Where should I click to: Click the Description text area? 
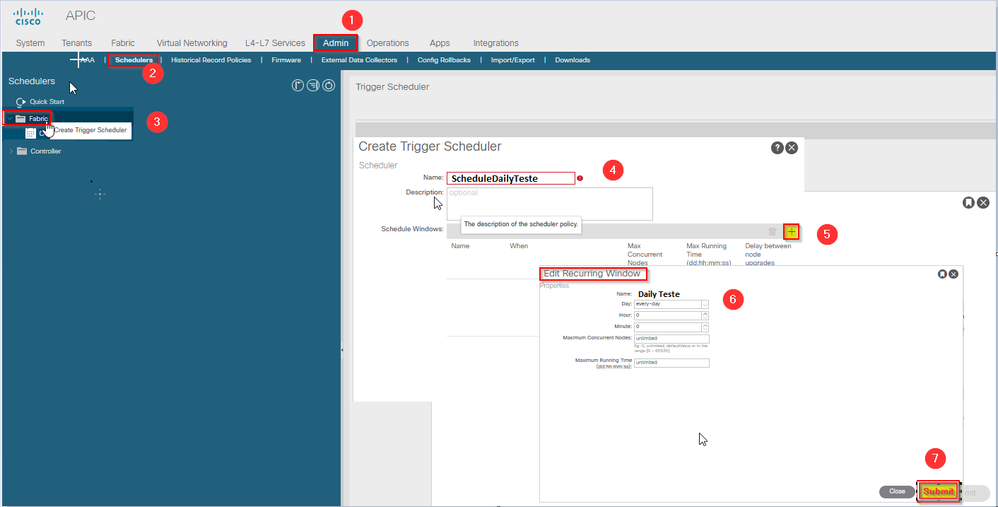point(549,204)
